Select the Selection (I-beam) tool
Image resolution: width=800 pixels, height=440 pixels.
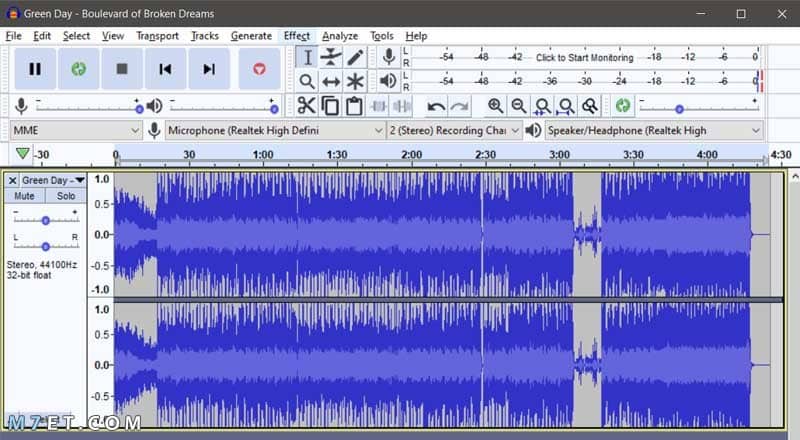click(x=307, y=57)
